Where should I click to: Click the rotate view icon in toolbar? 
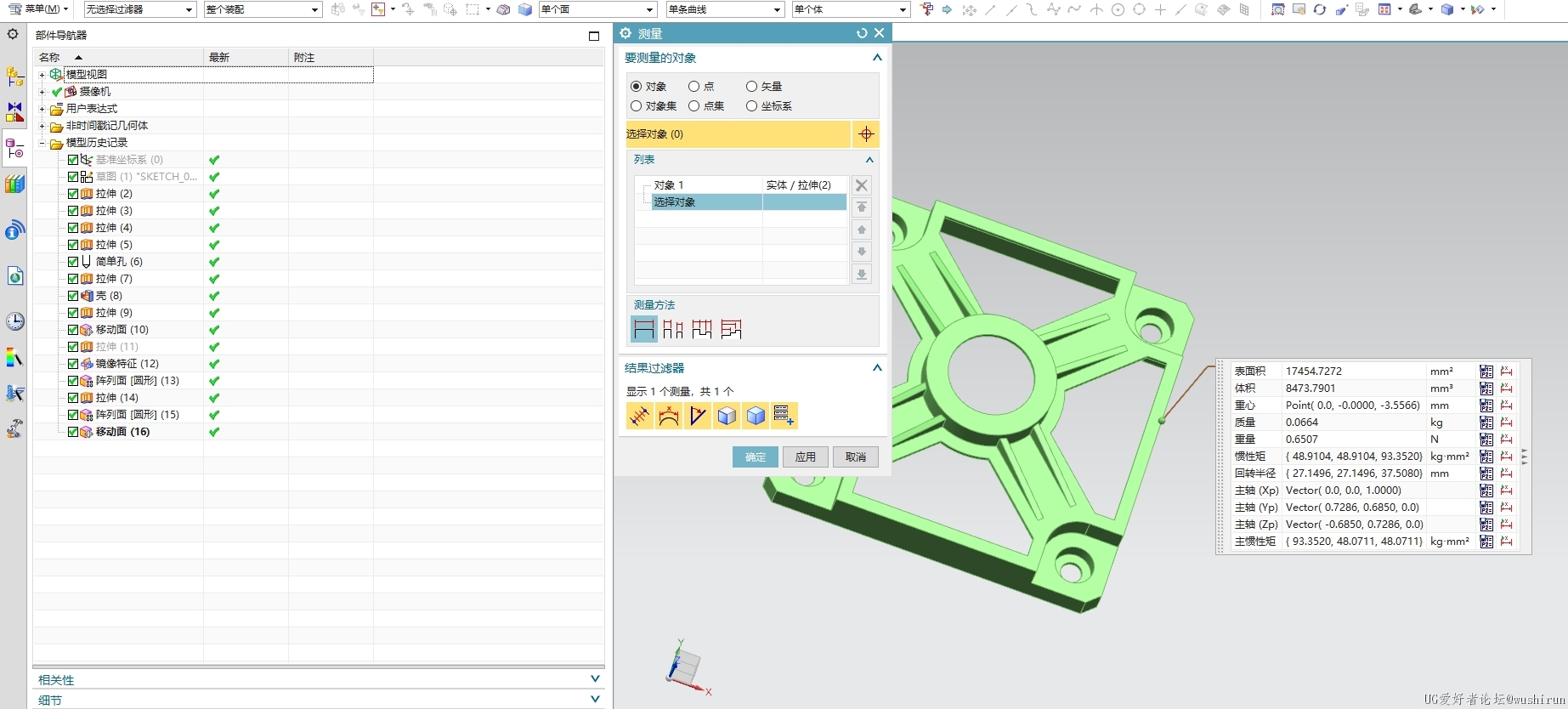tap(1320, 9)
